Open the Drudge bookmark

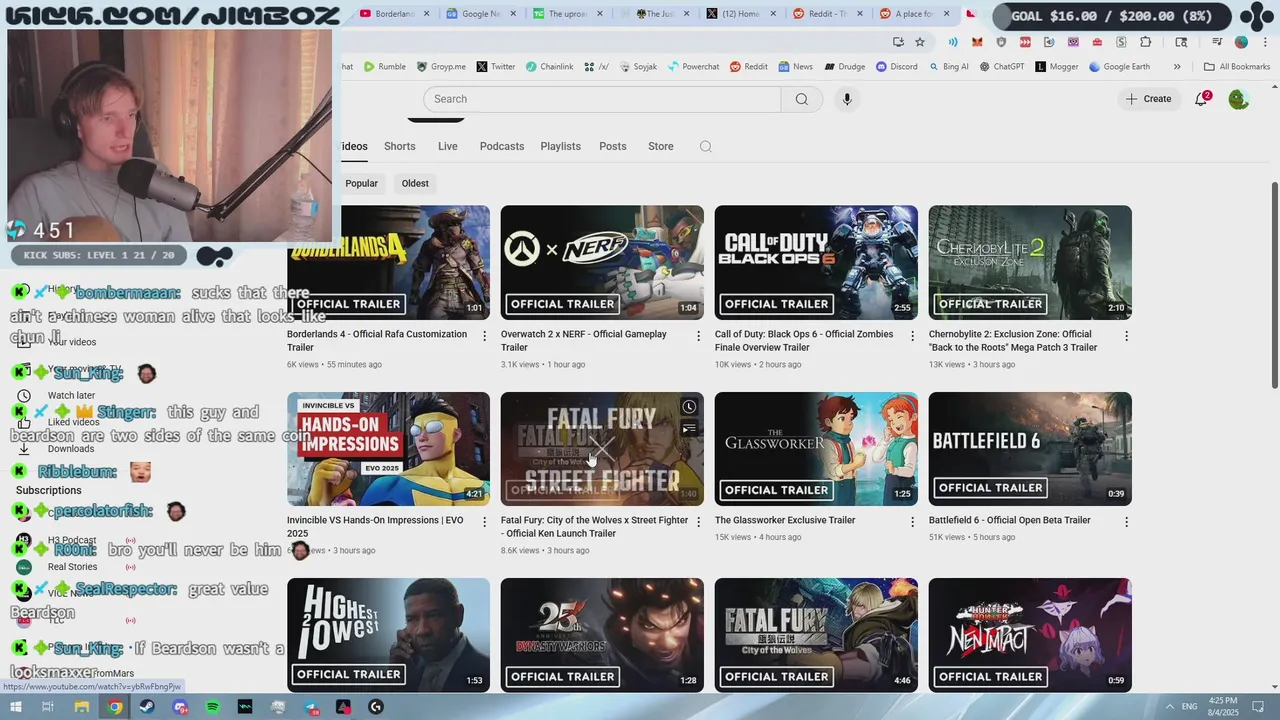click(x=844, y=67)
